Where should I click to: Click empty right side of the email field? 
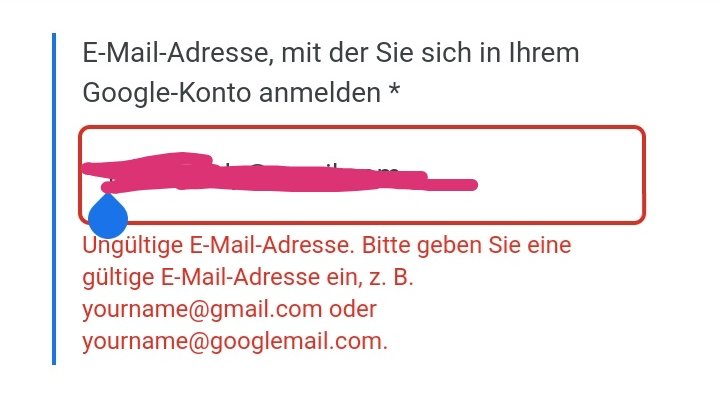[x=560, y=175]
